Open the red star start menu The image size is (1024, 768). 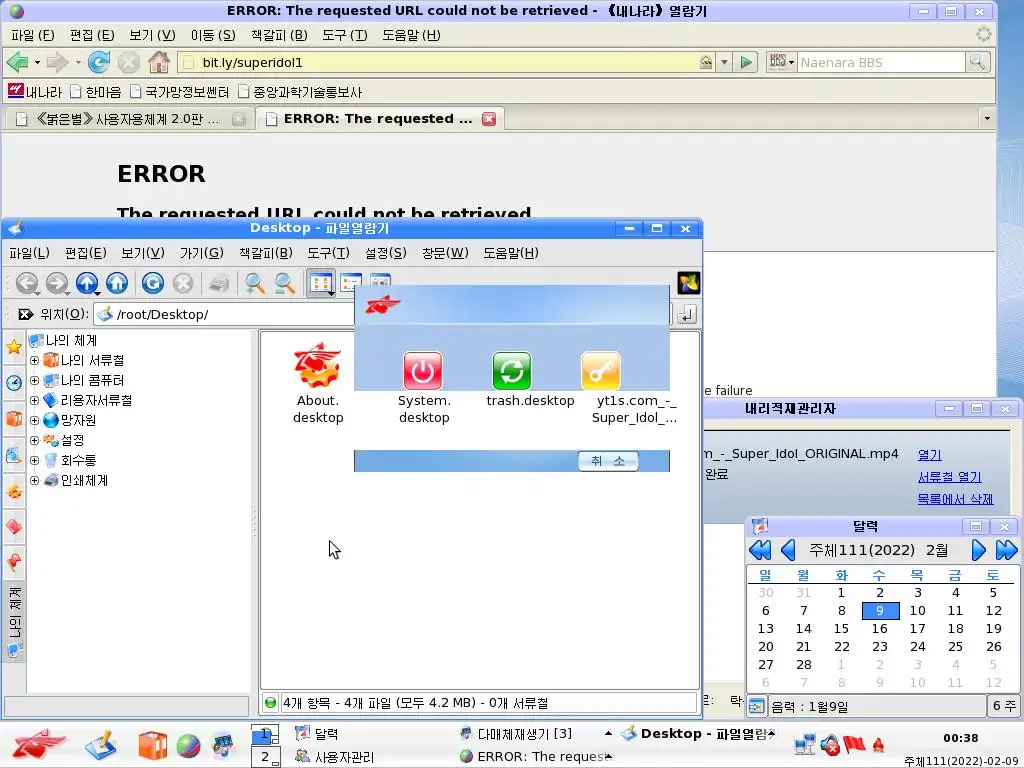(x=39, y=745)
